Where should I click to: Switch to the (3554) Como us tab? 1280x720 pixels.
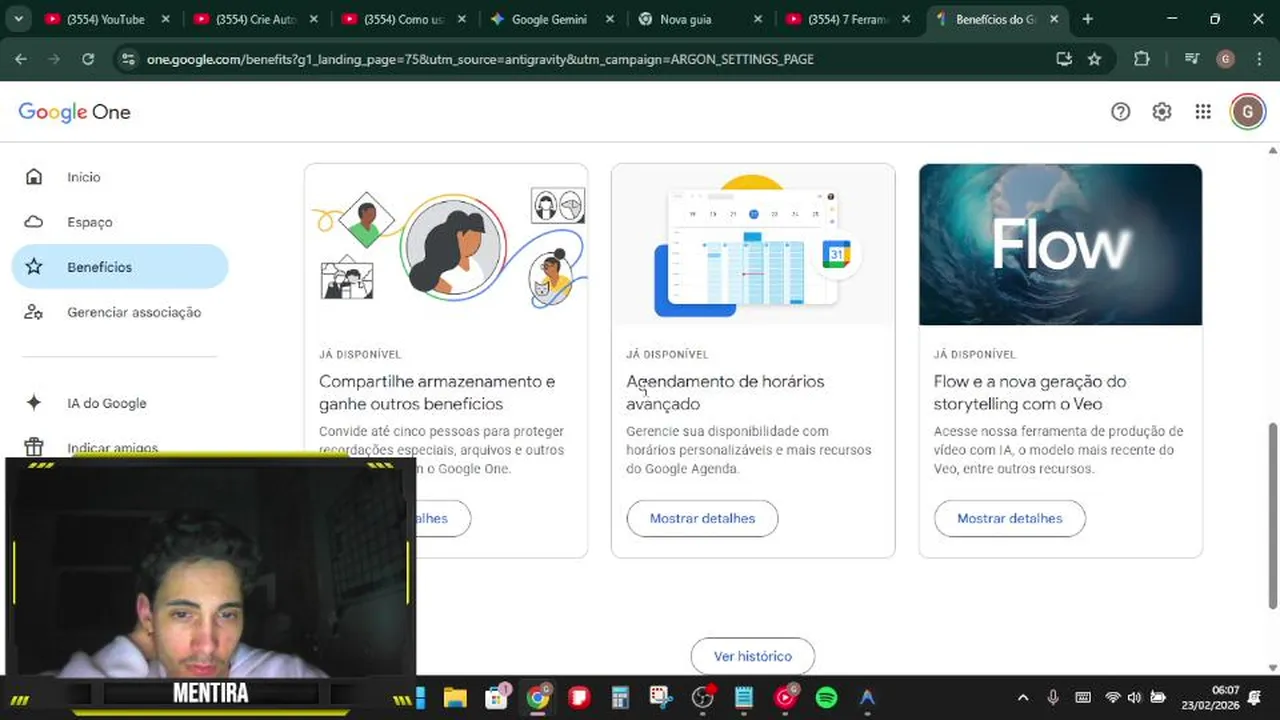403,19
